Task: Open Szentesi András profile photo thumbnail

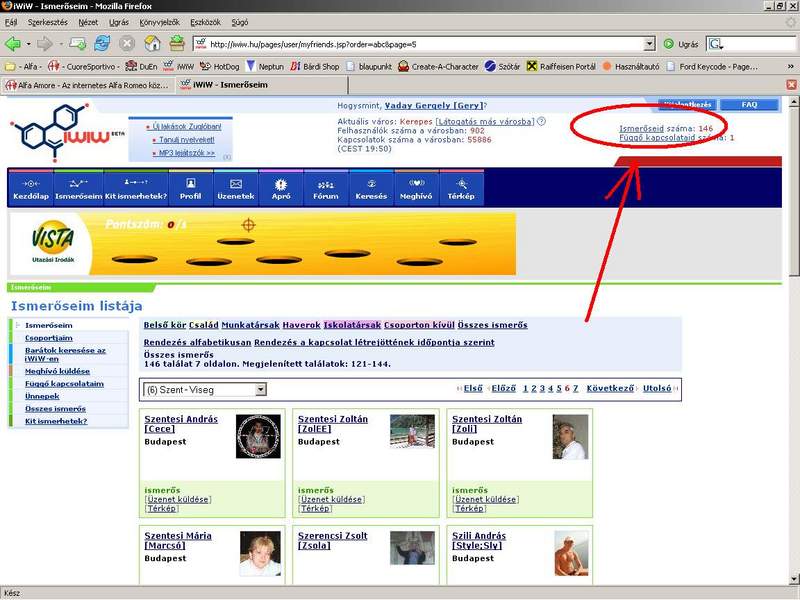Action: [x=258, y=436]
